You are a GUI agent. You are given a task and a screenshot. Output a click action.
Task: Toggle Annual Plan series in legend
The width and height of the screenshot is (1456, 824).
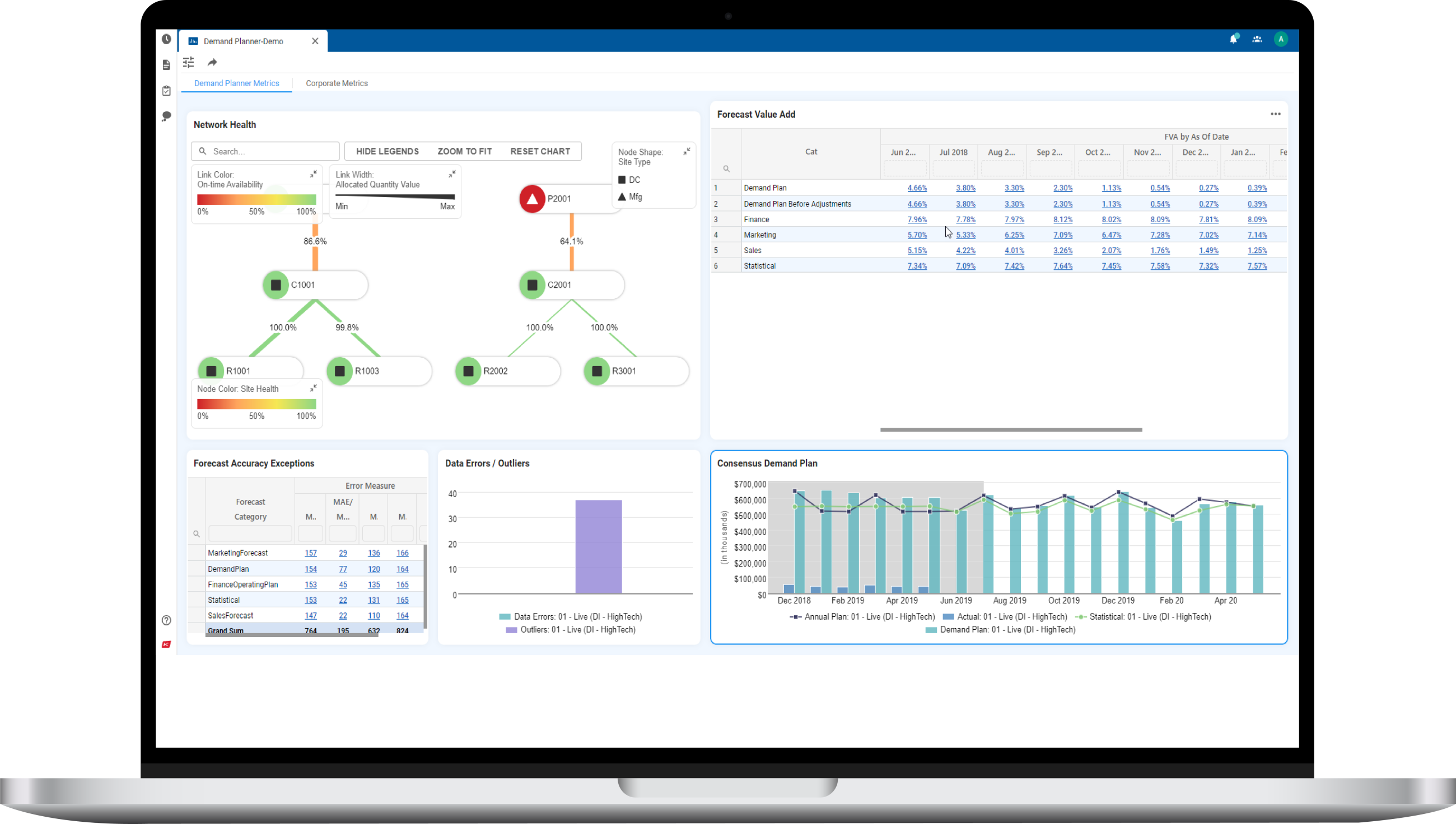click(862, 617)
